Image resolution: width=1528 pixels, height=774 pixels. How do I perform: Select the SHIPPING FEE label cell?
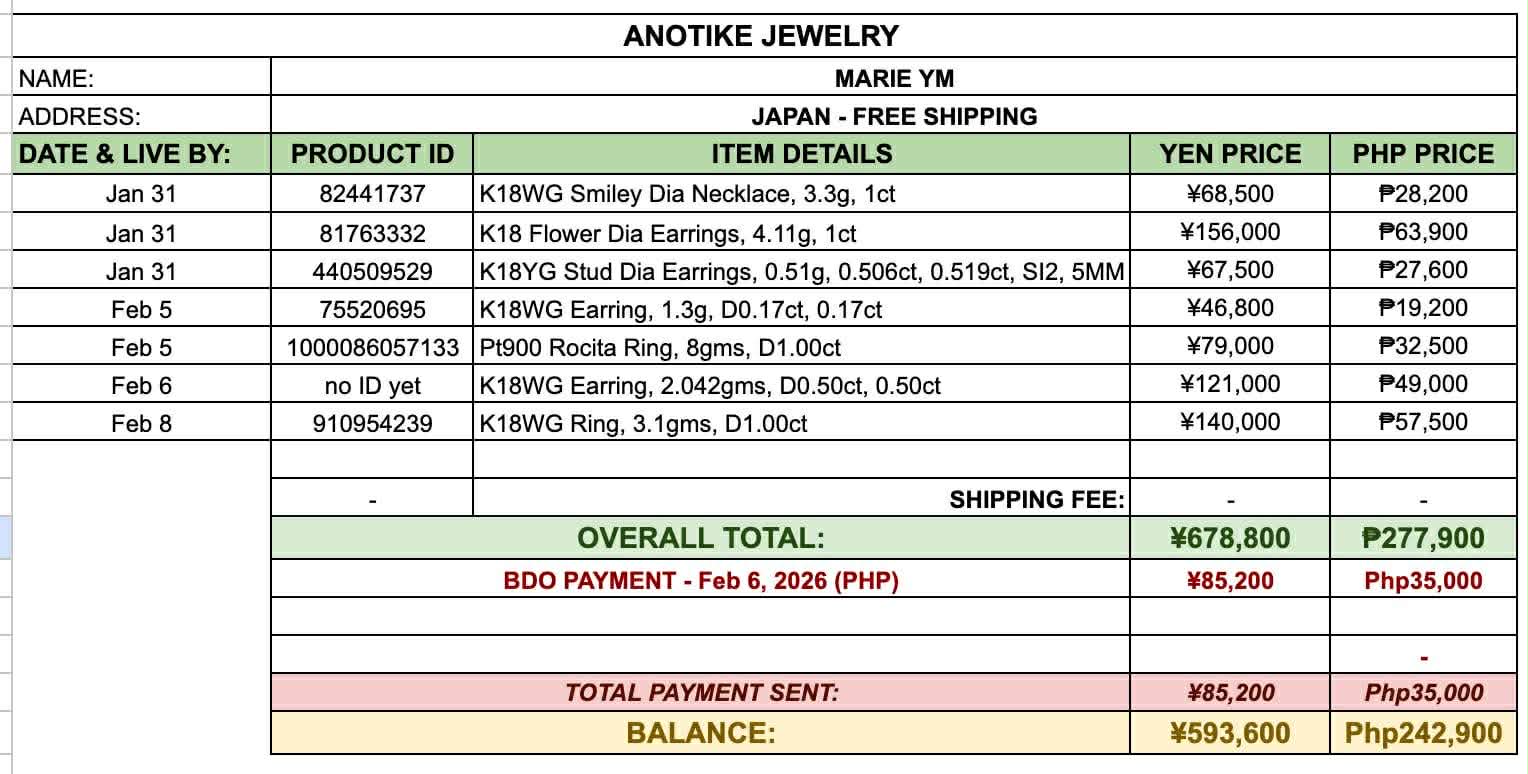tap(1036, 499)
